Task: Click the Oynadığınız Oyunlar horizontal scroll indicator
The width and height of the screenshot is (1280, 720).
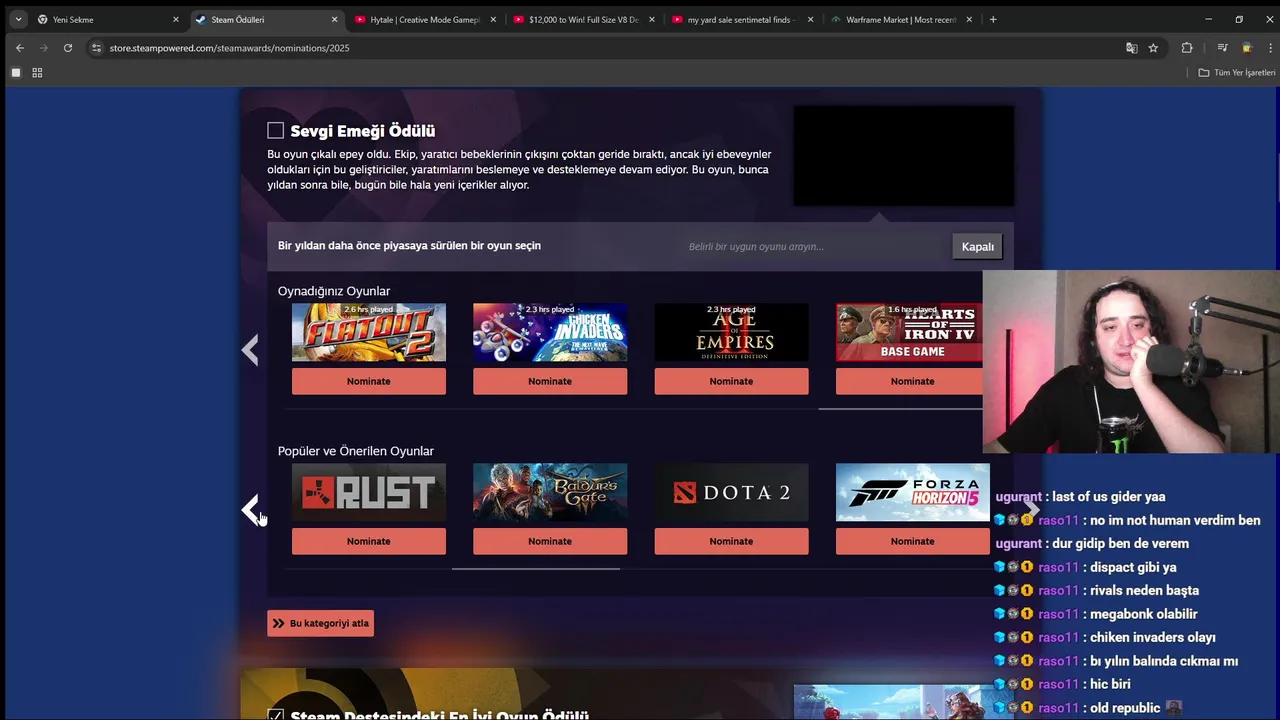Action: coord(900,408)
